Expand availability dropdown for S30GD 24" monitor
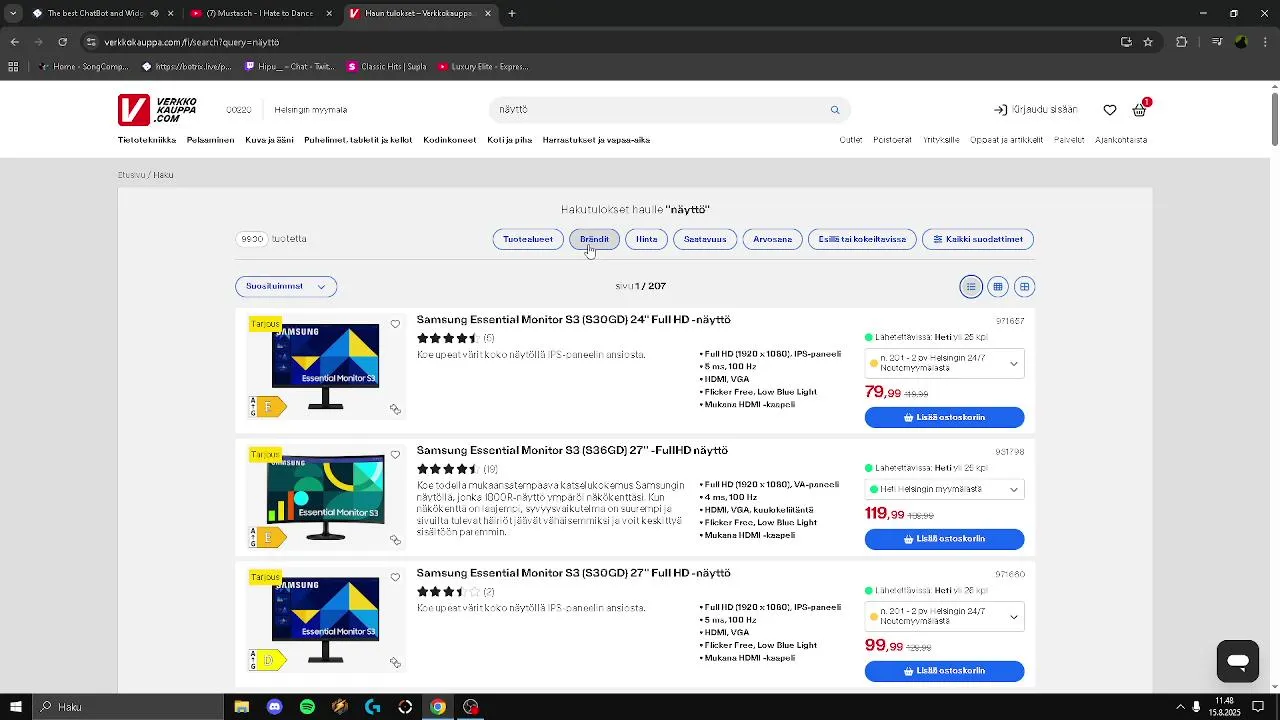1280x720 pixels. pyautogui.click(x=945, y=364)
